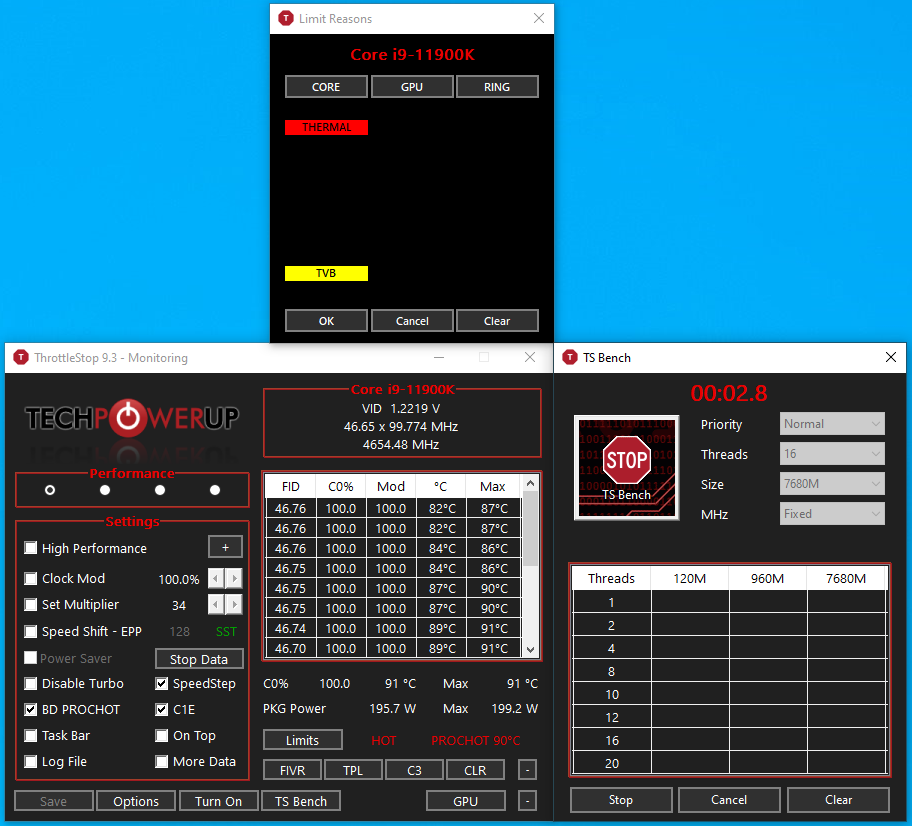The width and height of the screenshot is (912, 826).
Task: Uncheck BD PROCHOT checkbox
Action: 31,710
